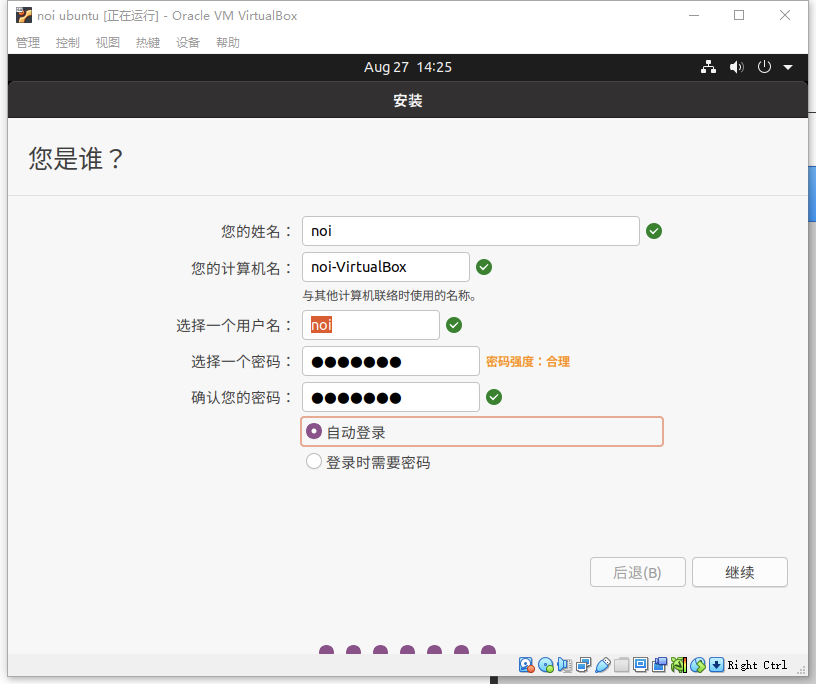Viewport: 816px width, 684px height.
Task: Click the recording status icon
Action: pyautogui.click(x=659, y=665)
